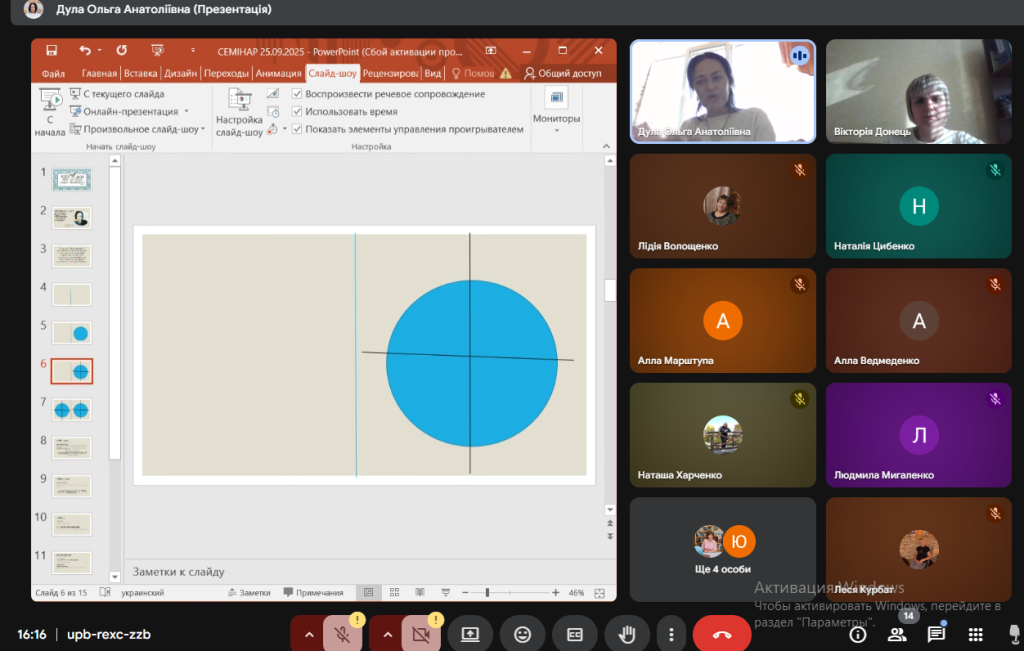The width and height of the screenshot is (1024, 651).
Task: Select slide 7 thumbnail with two circles
Action: (x=71, y=410)
